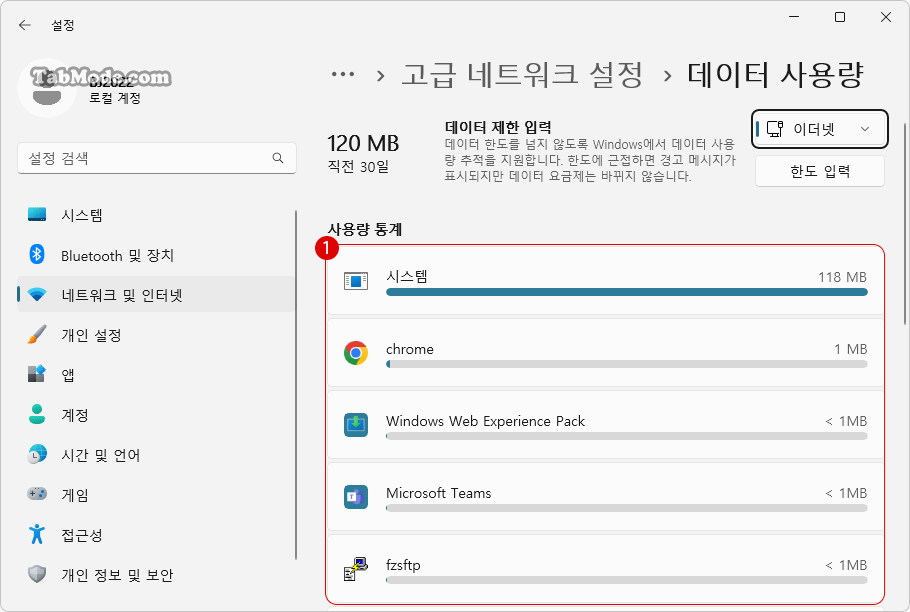Click the shield 개인 정보 및 보안 icon
The width and height of the screenshot is (910, 612).
(37, 574)
